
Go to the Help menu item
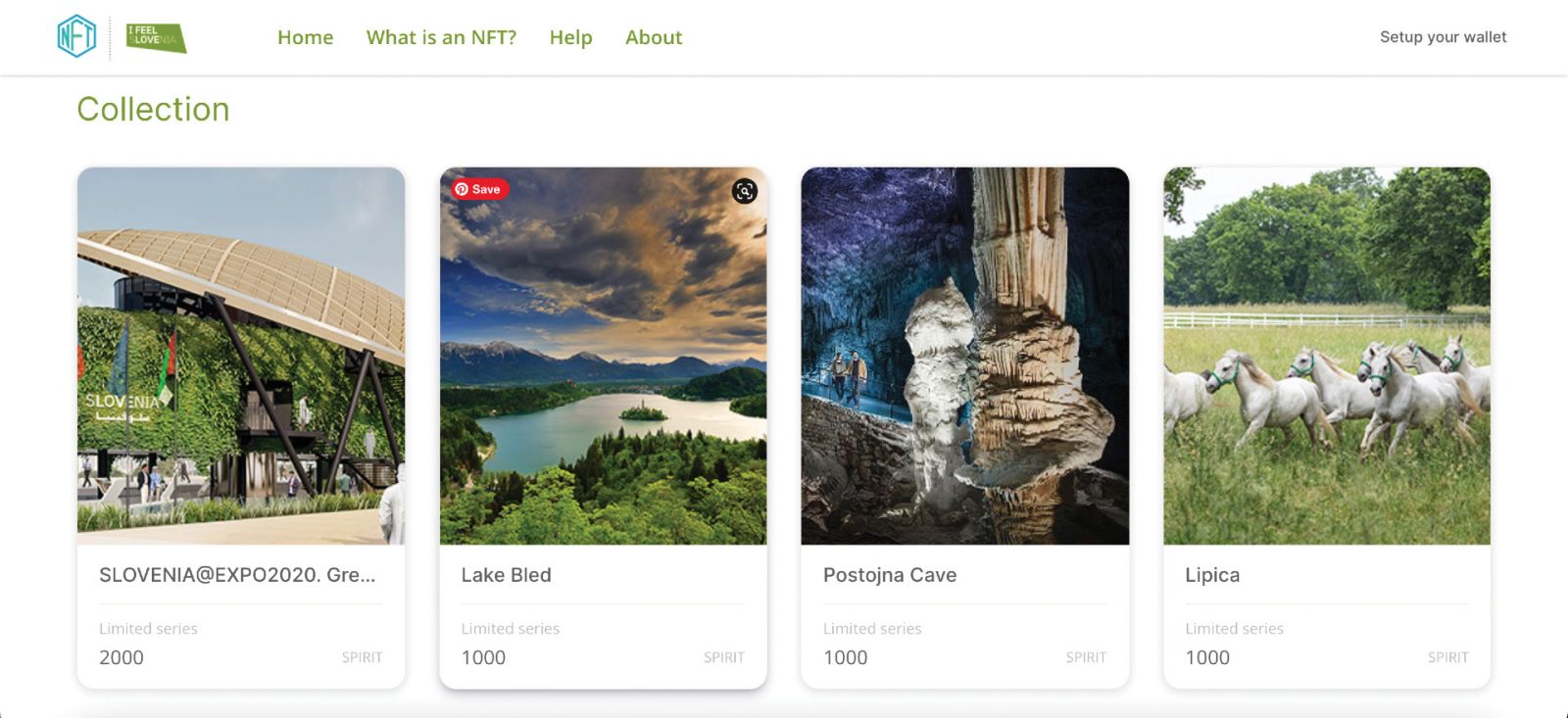point(570,37)
